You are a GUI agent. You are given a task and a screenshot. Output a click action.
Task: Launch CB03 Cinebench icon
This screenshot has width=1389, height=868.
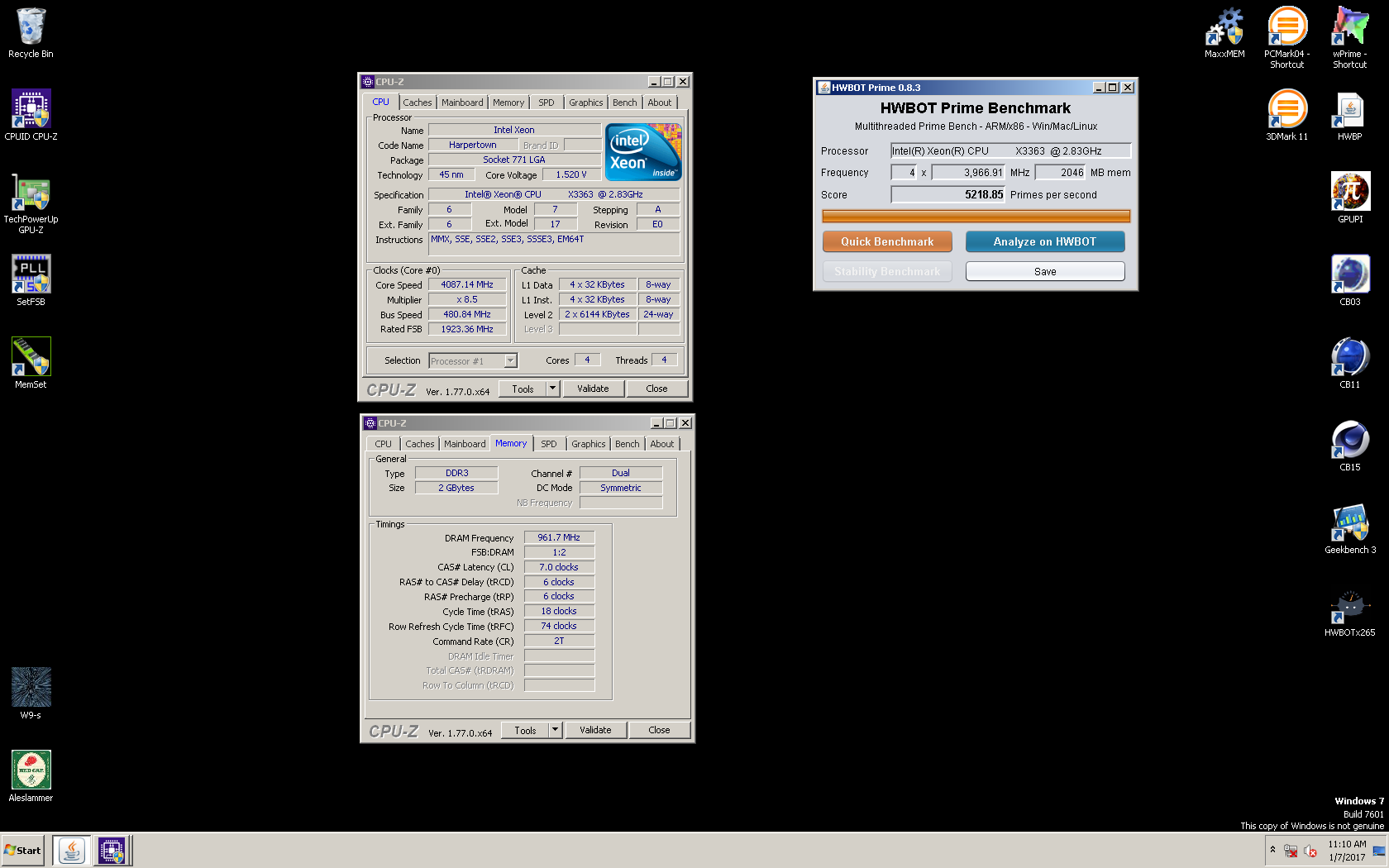click(x=1350, y=280)
